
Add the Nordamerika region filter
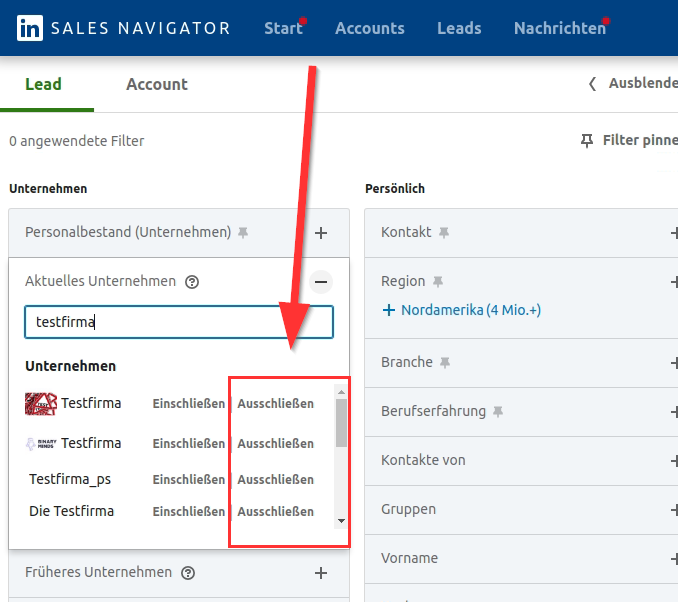pos(461,310)
